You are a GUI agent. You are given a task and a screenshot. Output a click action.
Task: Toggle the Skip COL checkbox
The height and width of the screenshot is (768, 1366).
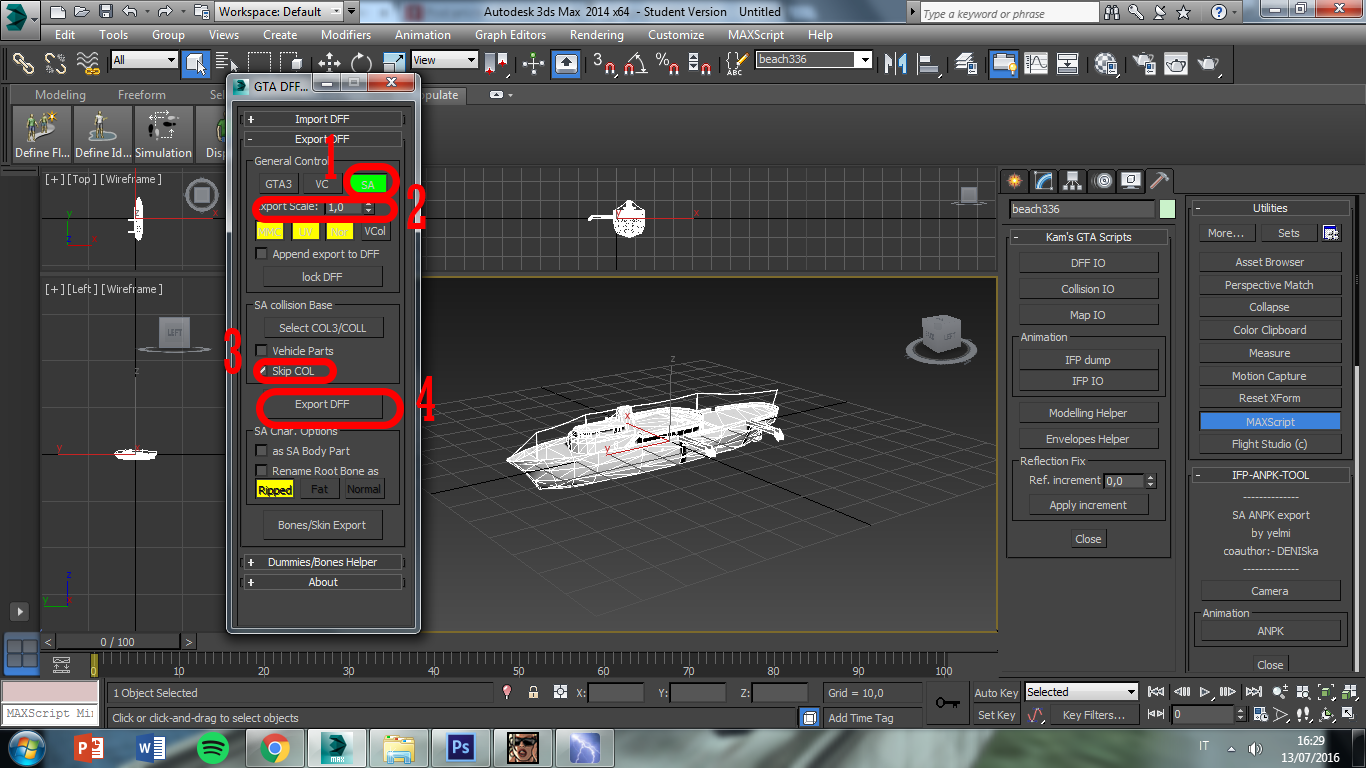(x=262, y=371)
